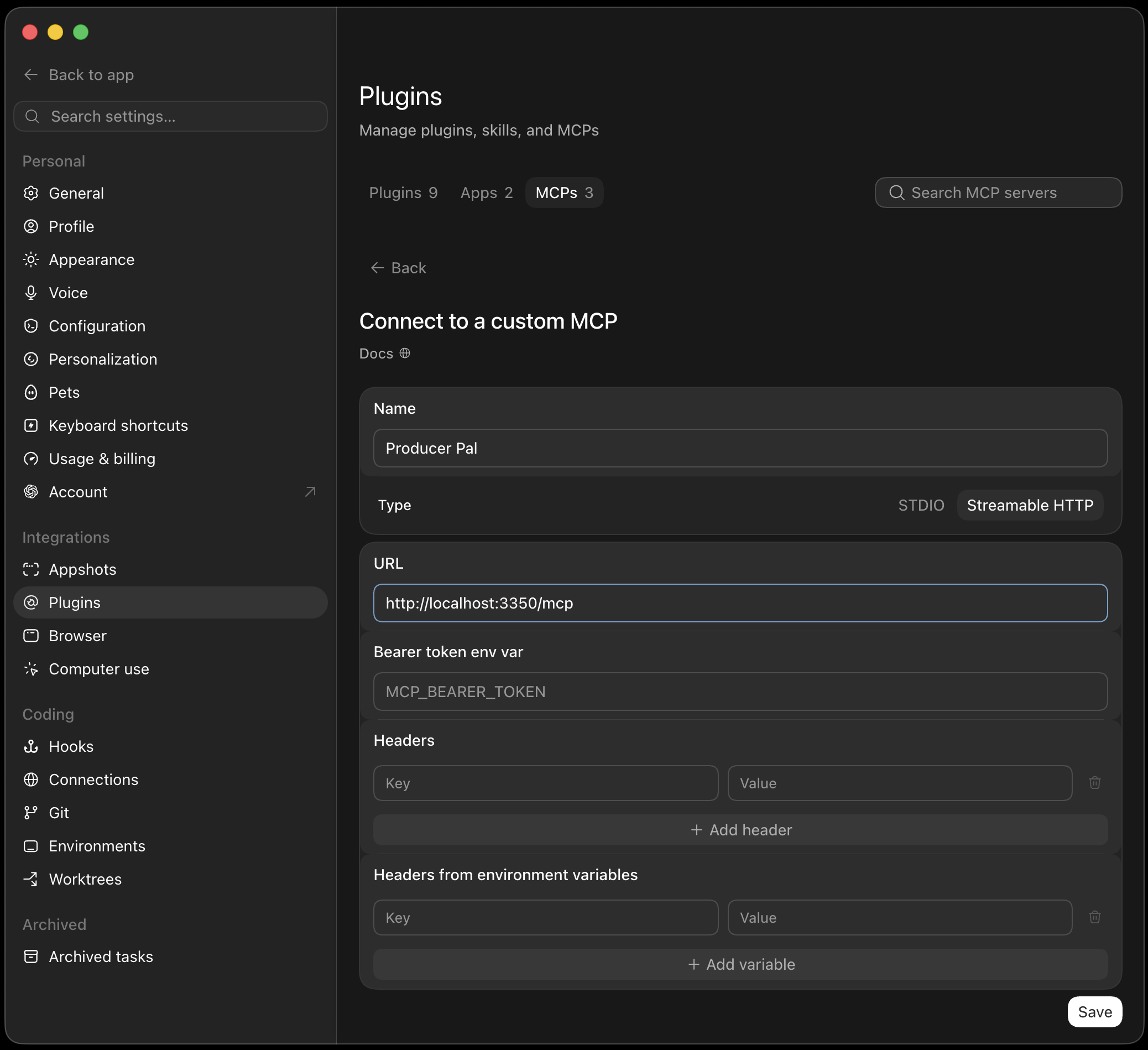Switch to the Apps 2 tab
Image resolution: width=1148 pixels, height=1050 pixels.
(x=486, y=193)
